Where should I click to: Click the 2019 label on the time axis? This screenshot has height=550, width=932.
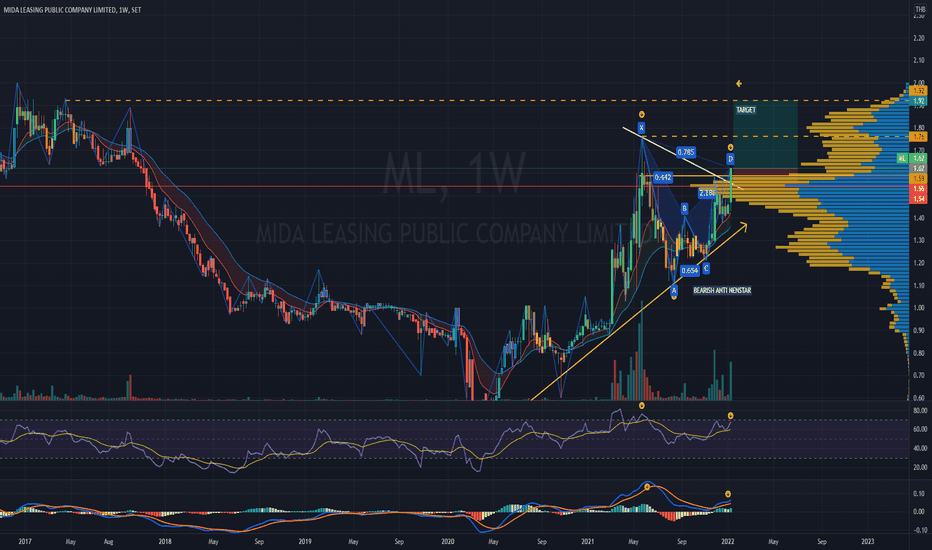pyautogui.click(x=304, y=542)
